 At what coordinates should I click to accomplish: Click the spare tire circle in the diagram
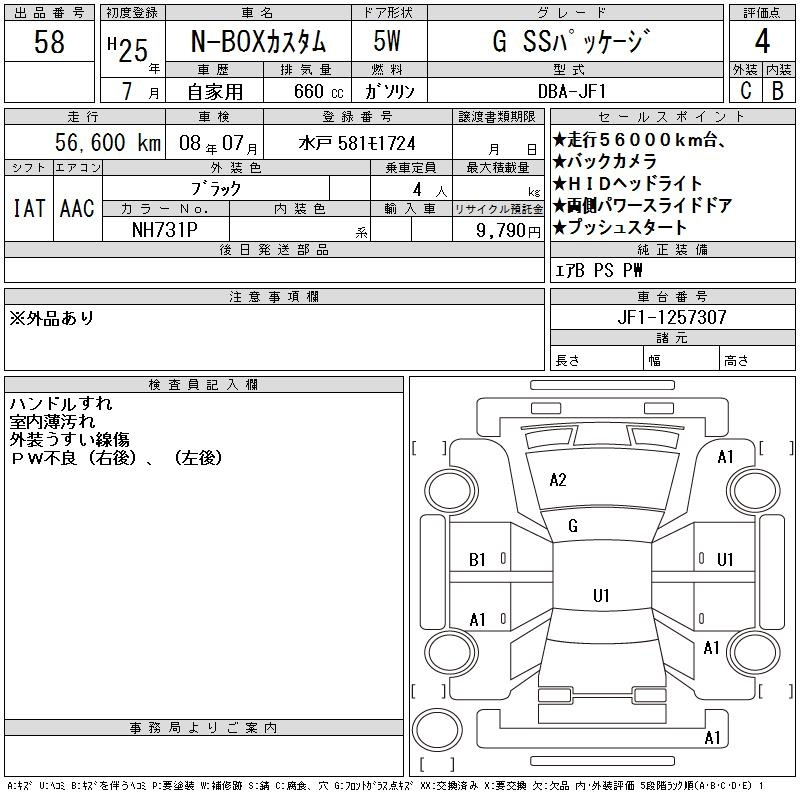point(436,730)
